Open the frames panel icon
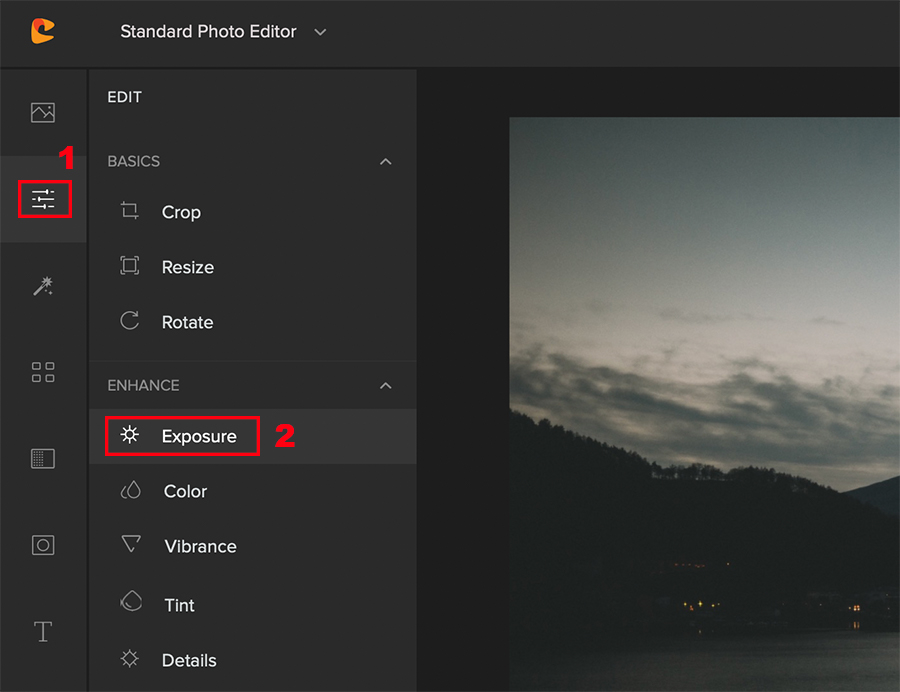 click(x=43, y=545)
